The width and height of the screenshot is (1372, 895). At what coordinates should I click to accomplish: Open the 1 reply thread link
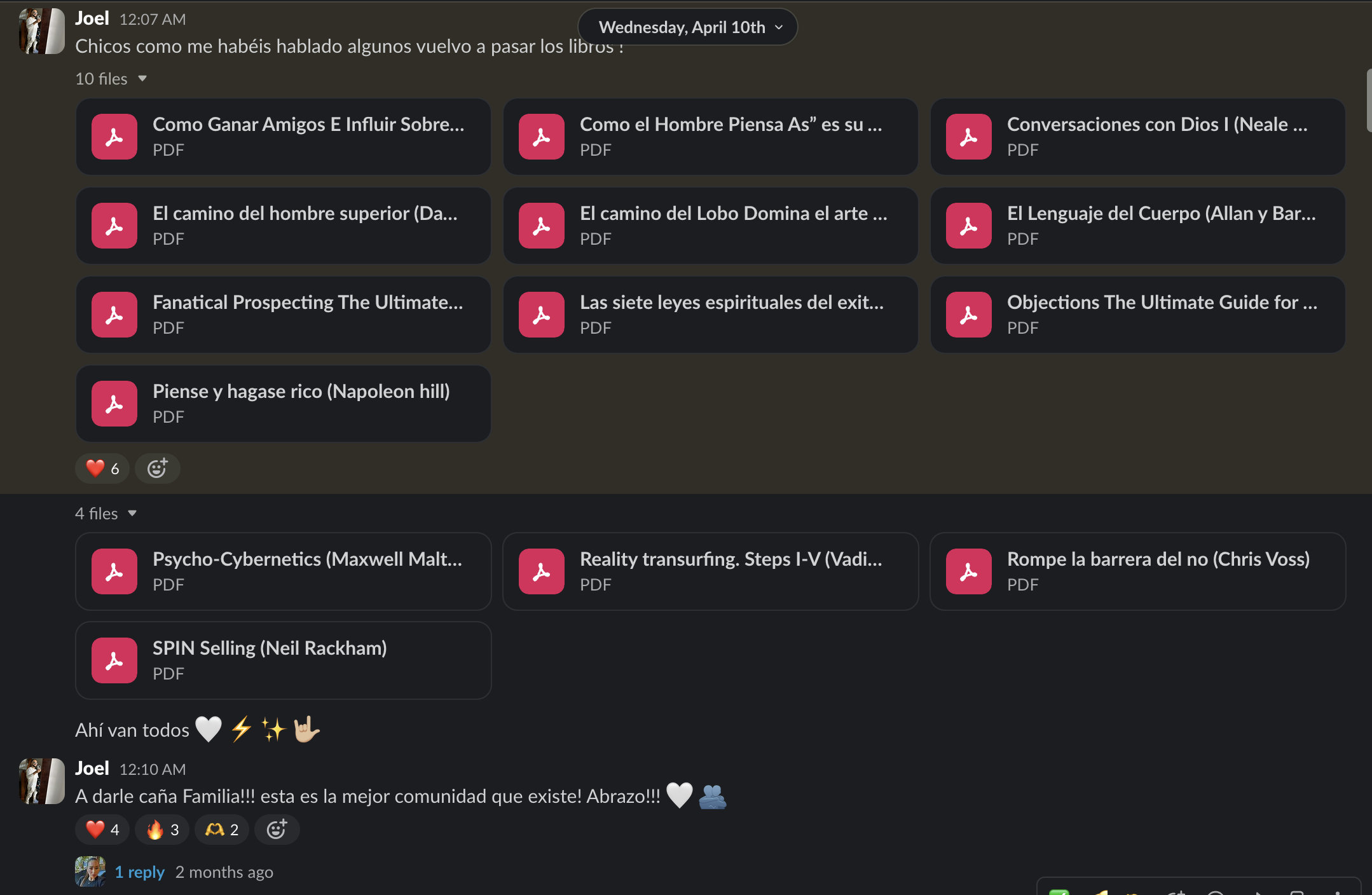pos(139,872)
